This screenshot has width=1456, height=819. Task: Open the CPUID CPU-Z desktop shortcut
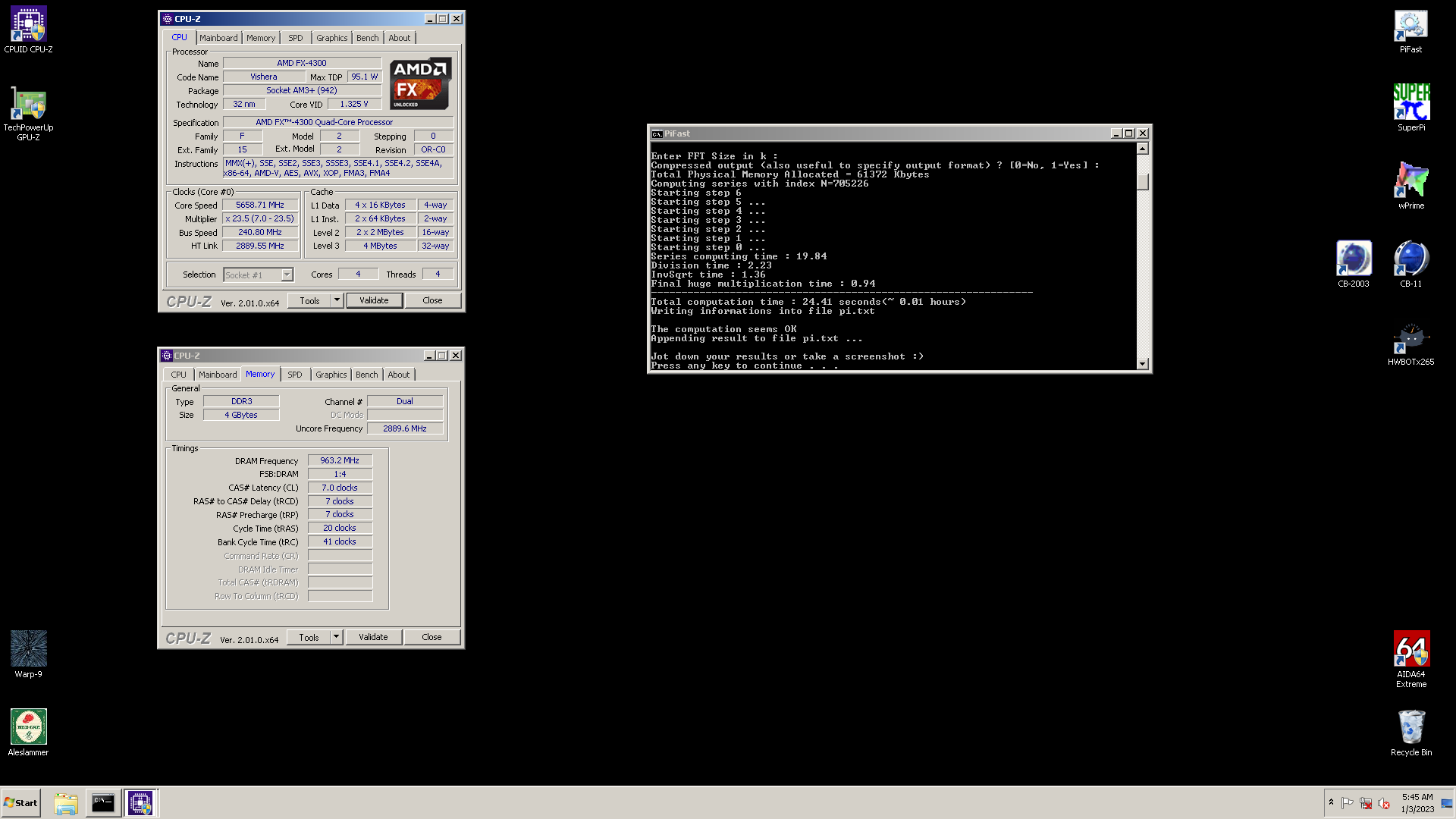pyautogui.click(x=28, y=30)
